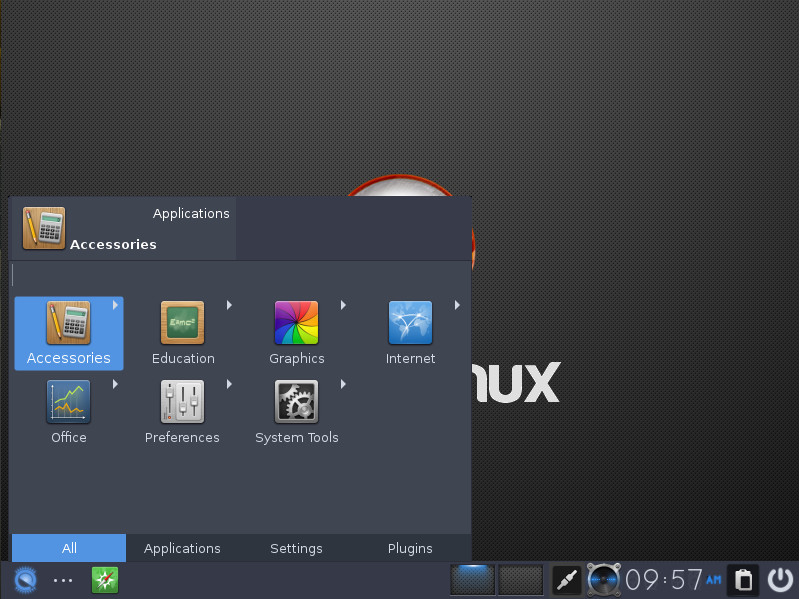Expand the System Tools submenu arrow
799x599 pixels.
pos(343,384)
